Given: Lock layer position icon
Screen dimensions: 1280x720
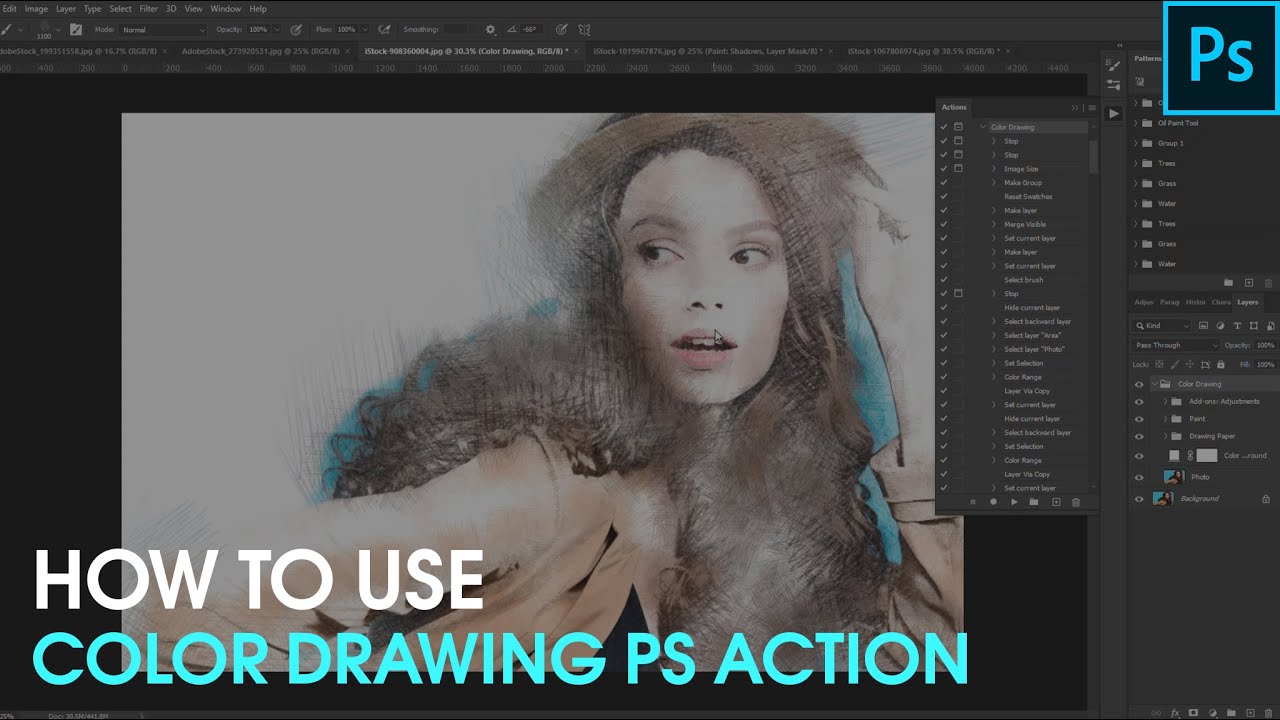Looking at the screenshot, I should [x=1190, y=364].
